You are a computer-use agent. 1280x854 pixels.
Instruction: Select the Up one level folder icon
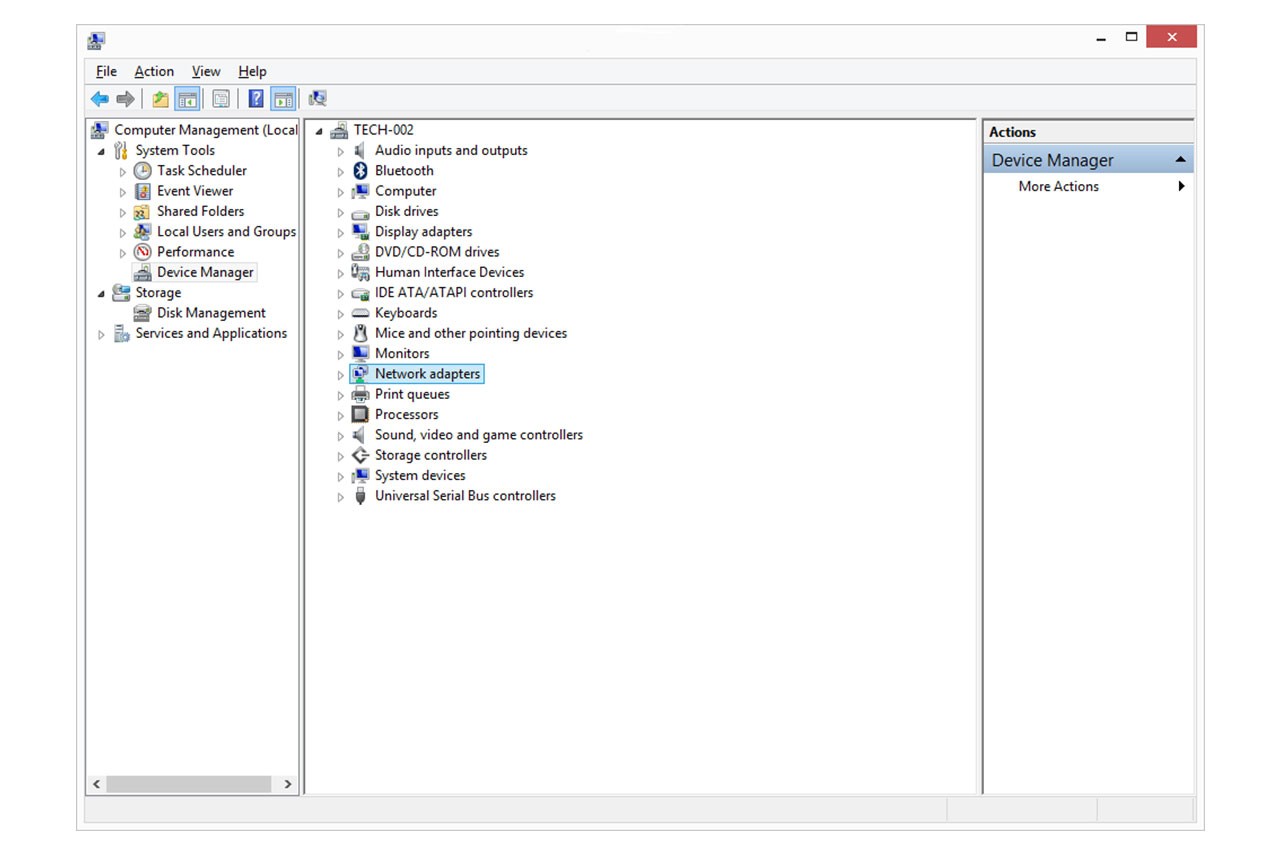[159, 97]
